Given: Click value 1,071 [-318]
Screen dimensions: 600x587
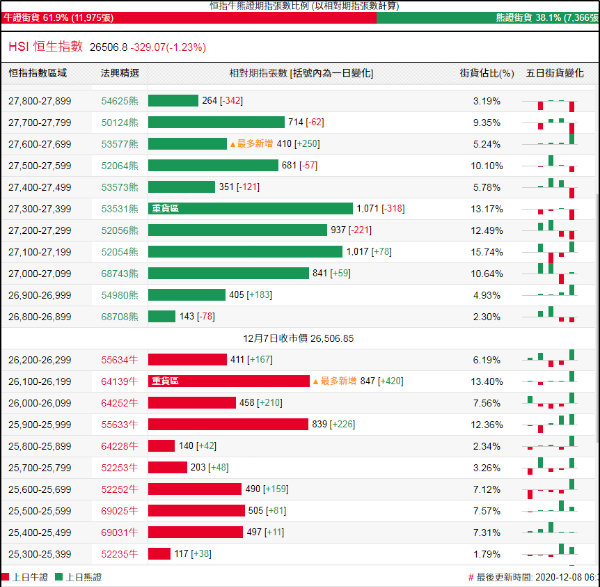Looking at the screenshot, I should click(x=381, y=209).
